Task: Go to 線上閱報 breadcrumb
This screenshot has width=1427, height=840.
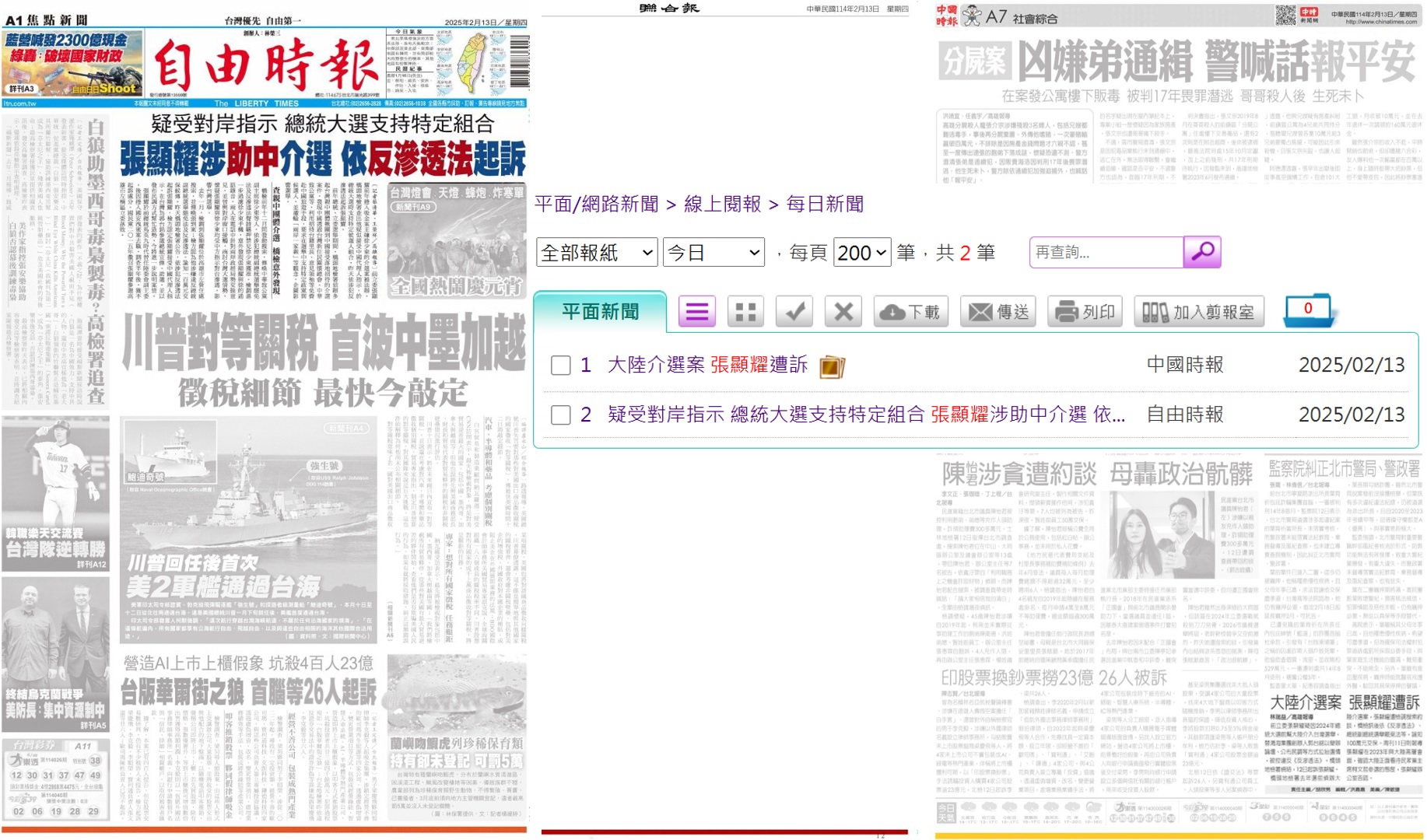Action: [x=722, y=205]
